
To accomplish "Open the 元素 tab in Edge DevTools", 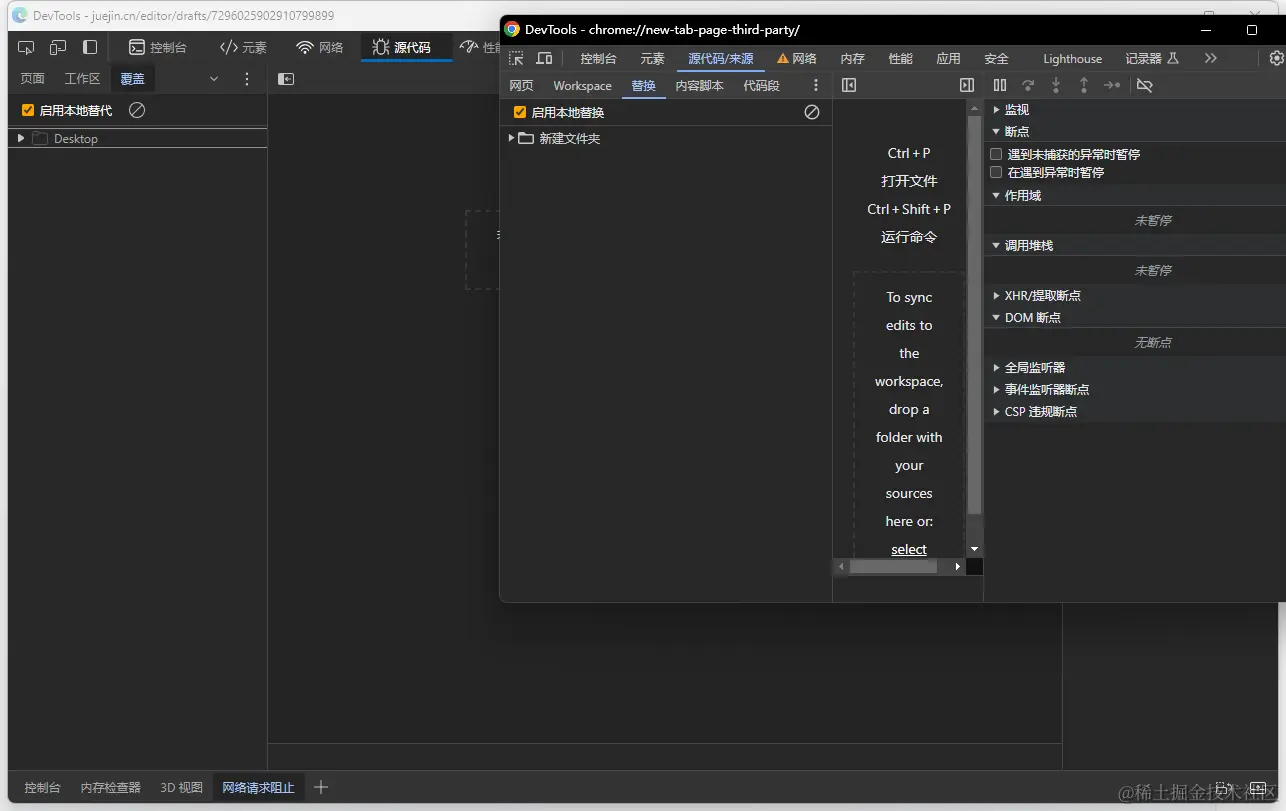I will [243, 47].
